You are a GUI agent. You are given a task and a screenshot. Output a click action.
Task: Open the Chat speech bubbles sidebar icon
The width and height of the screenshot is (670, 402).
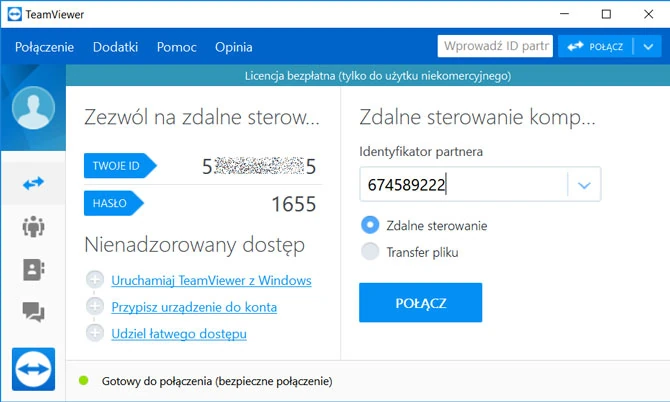tap(33, 312)
